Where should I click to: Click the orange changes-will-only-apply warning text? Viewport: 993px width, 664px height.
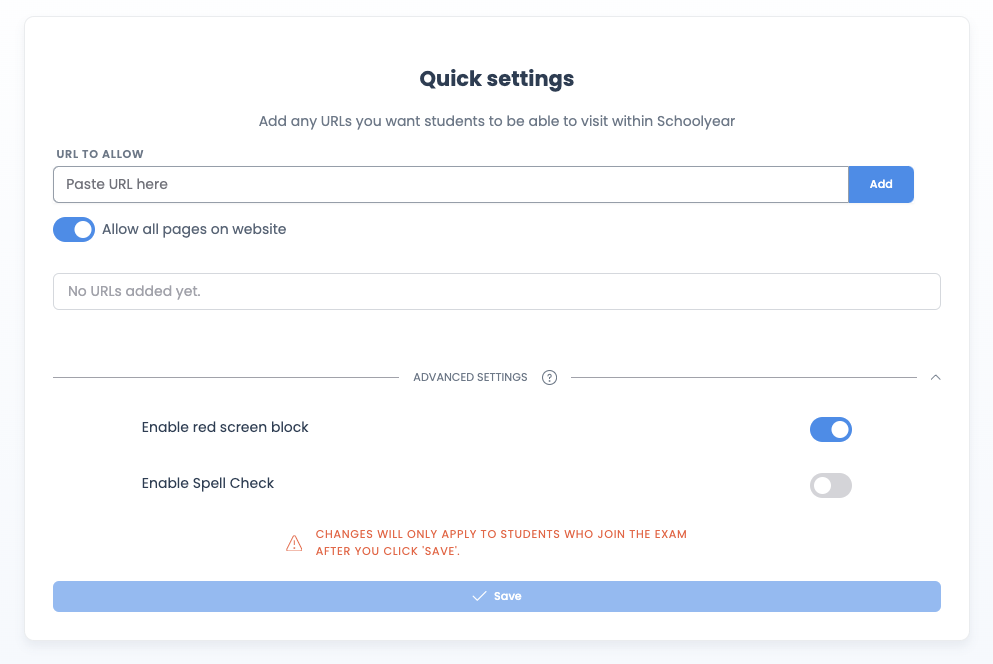(501, 542)
